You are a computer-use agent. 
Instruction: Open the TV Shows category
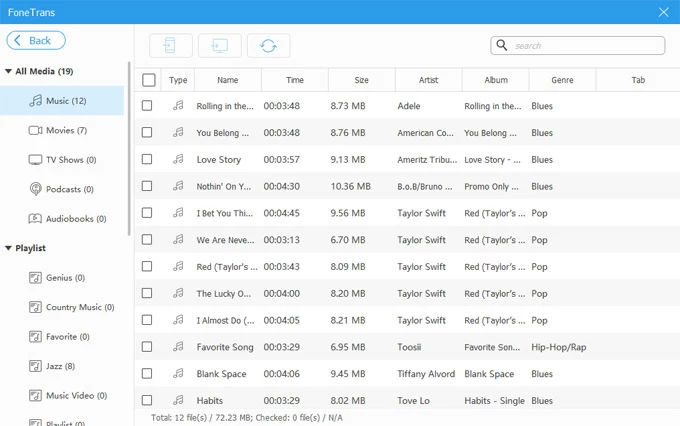click(x=70, y=160)
